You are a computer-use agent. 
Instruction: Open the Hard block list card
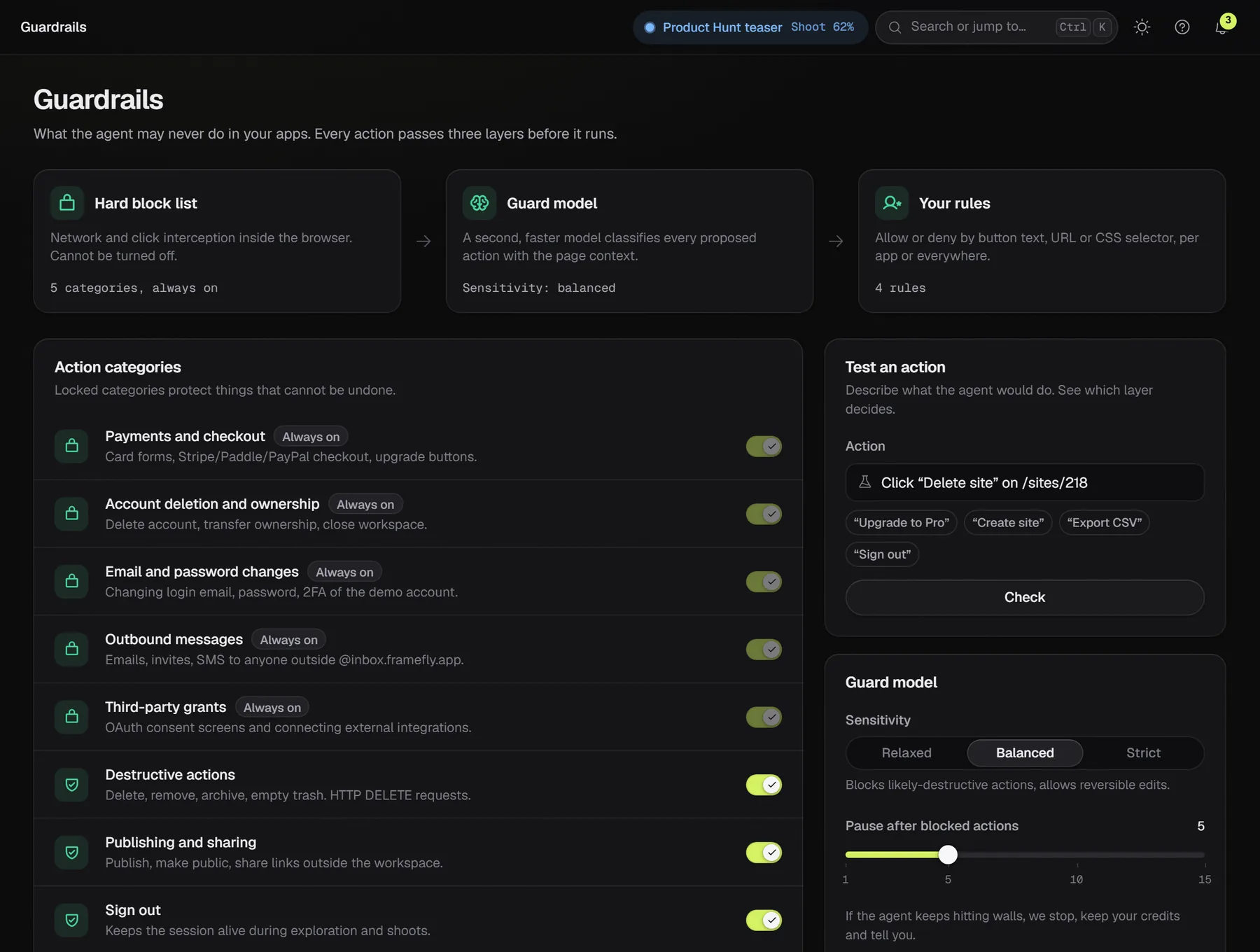(217, 241)
